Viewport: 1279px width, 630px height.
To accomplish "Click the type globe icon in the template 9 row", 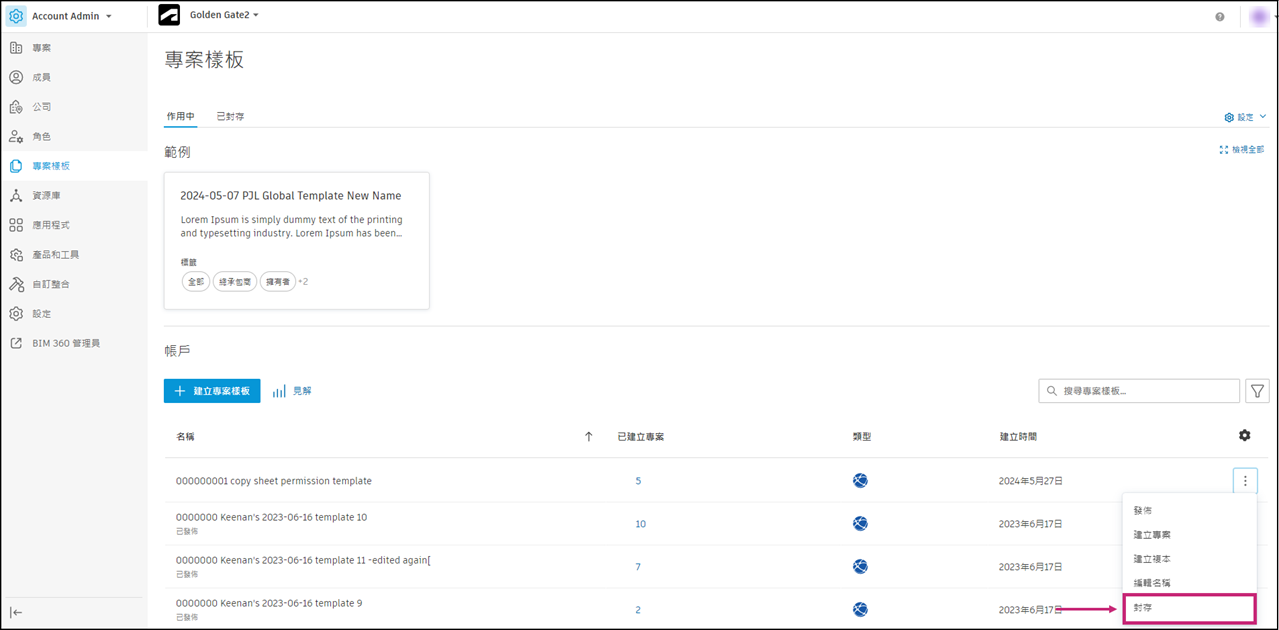I will tap(860, 610).
